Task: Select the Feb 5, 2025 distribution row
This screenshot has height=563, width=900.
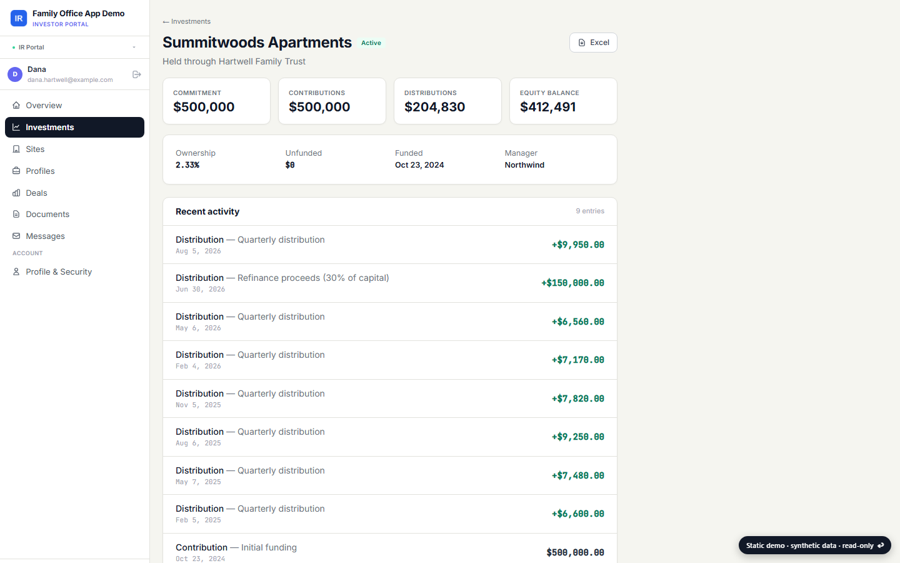Action: tap(390, 514)
